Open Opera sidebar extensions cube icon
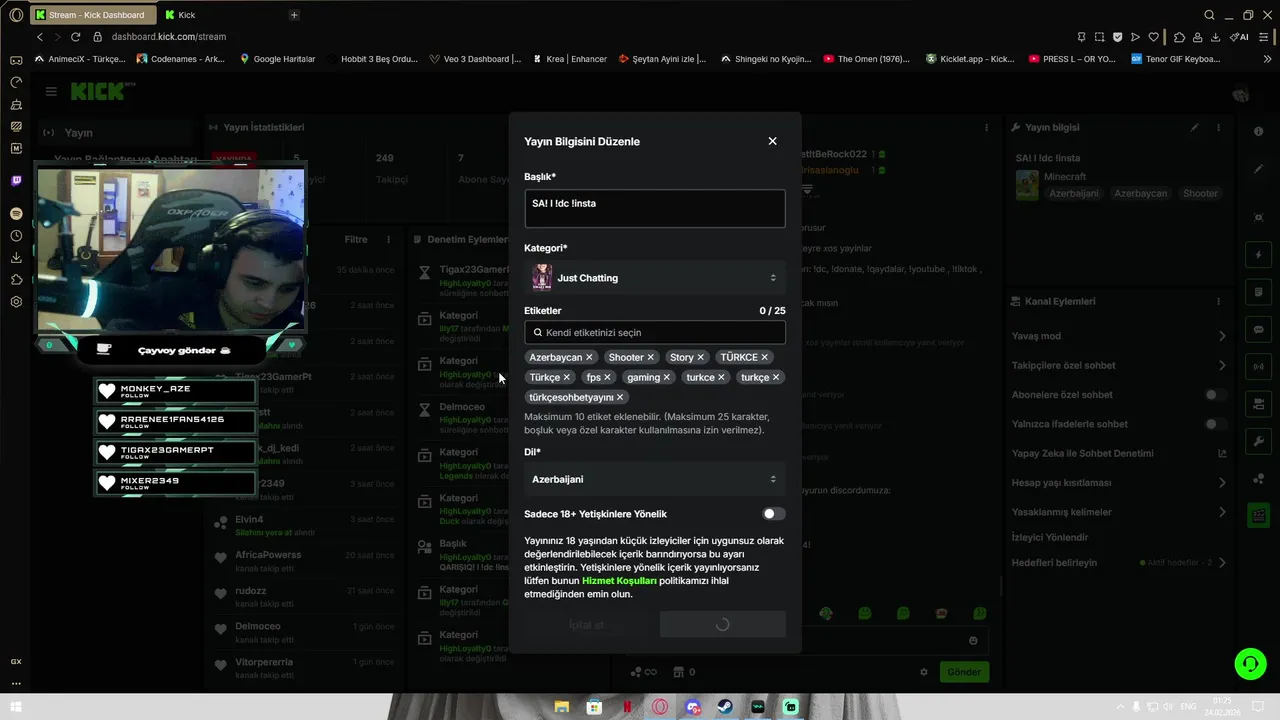This screenshot has width=1280, height=720. pos(16,280)
